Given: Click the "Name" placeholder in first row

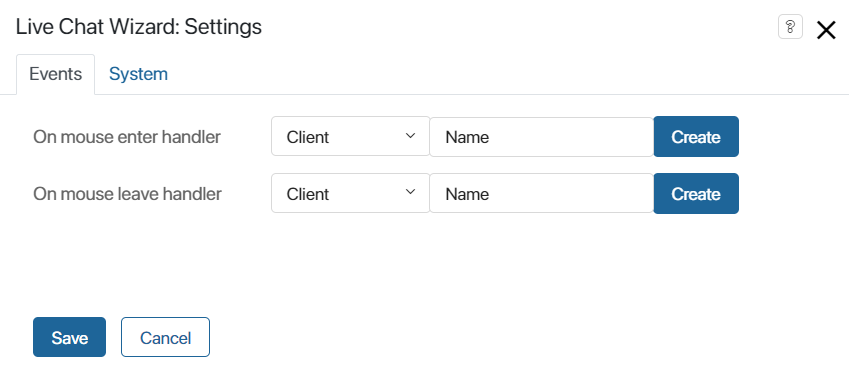Looking at the screenshot, I should tap(467, 137).
